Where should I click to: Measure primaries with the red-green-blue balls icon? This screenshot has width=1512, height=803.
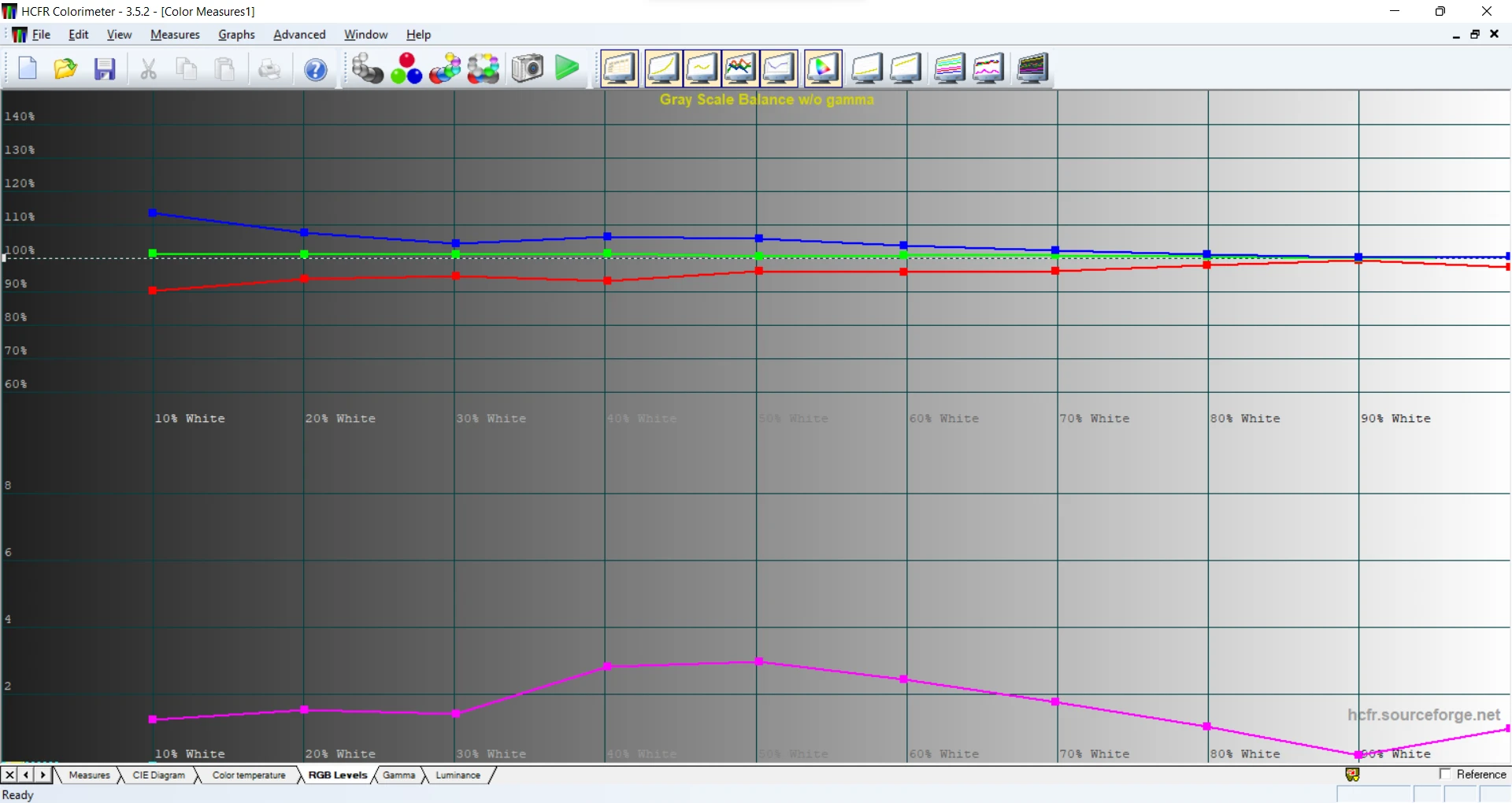(406, 68)
